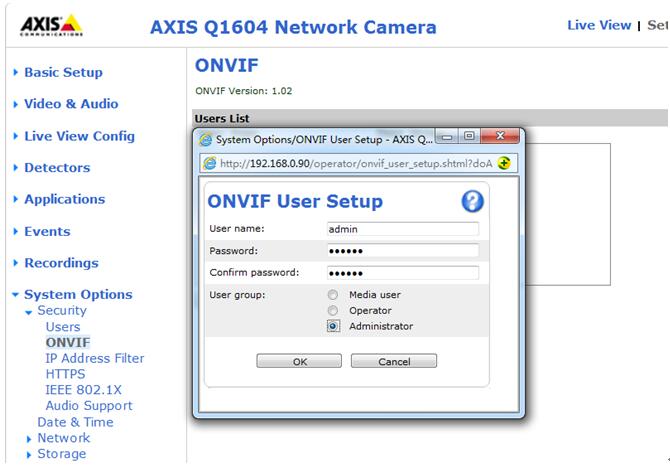Click the AXIS Communications logo
The height and width of the screenshot is (467, 670).
51,26
